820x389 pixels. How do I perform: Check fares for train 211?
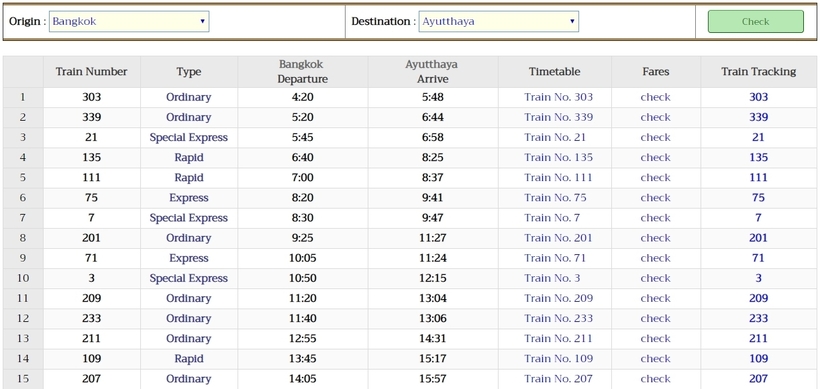pos(655,338)
